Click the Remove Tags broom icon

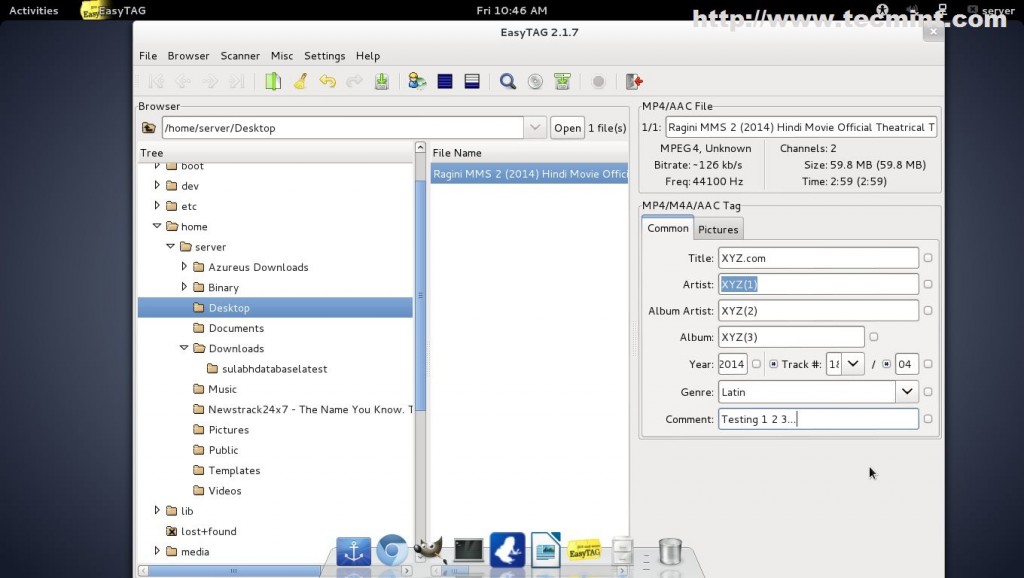(x=299, y=81)
